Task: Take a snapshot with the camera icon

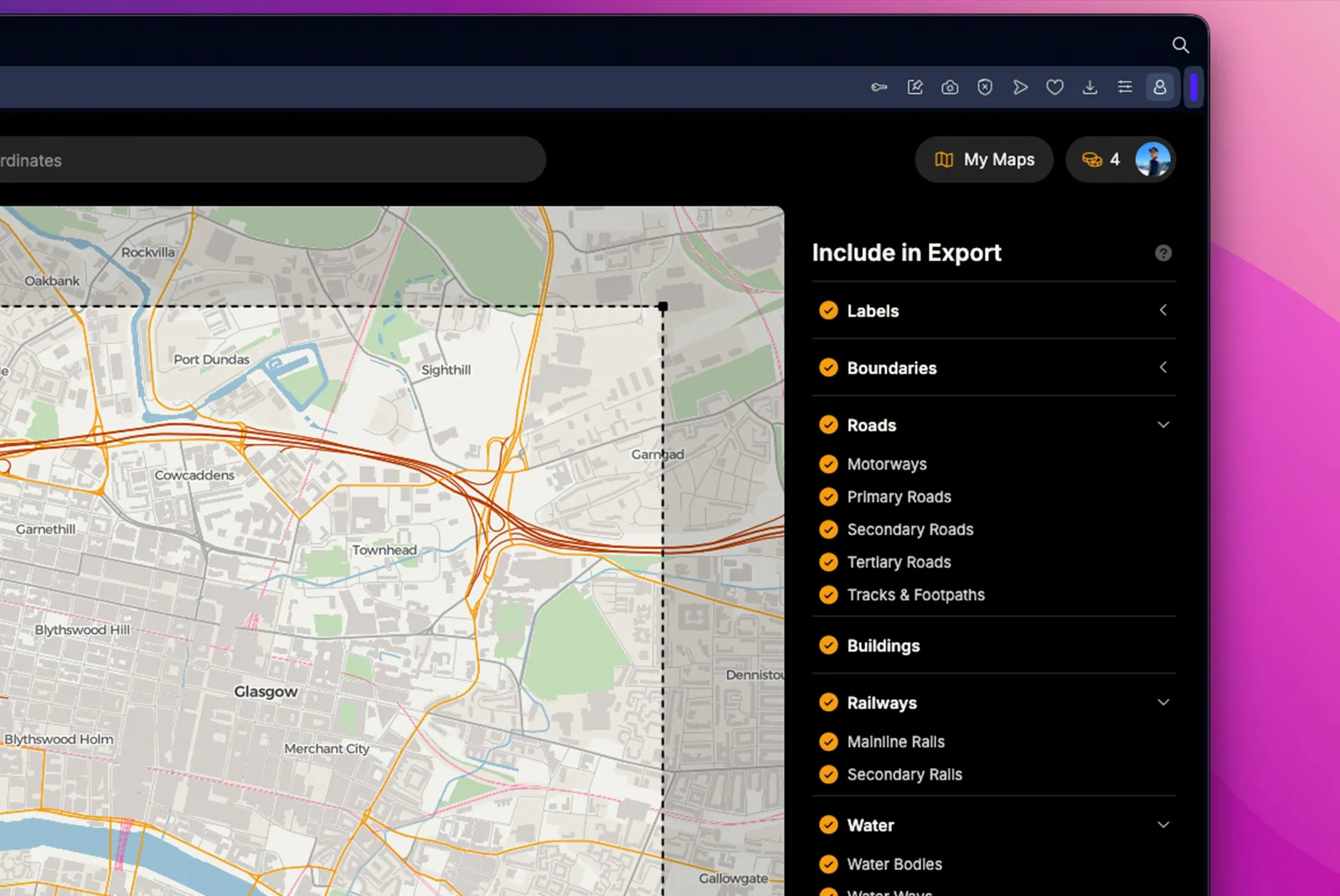Action: pos(950,87)
